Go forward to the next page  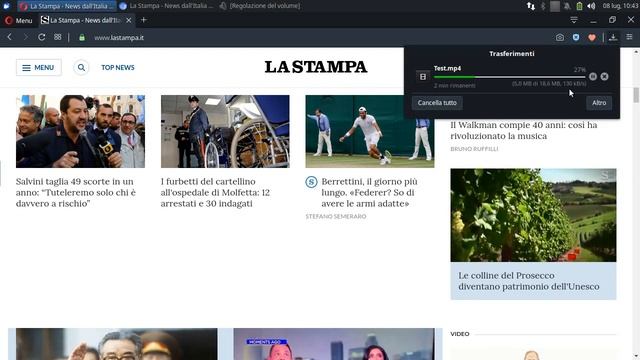[25, 37]
